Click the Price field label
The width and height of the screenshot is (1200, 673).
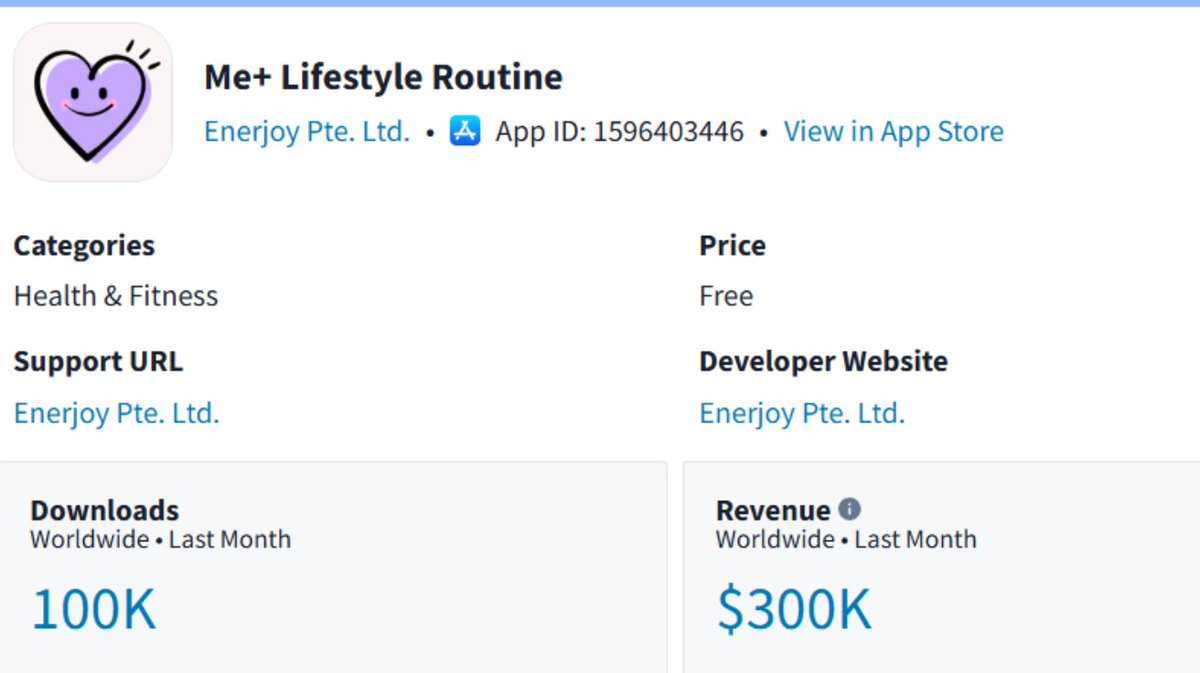733,245
